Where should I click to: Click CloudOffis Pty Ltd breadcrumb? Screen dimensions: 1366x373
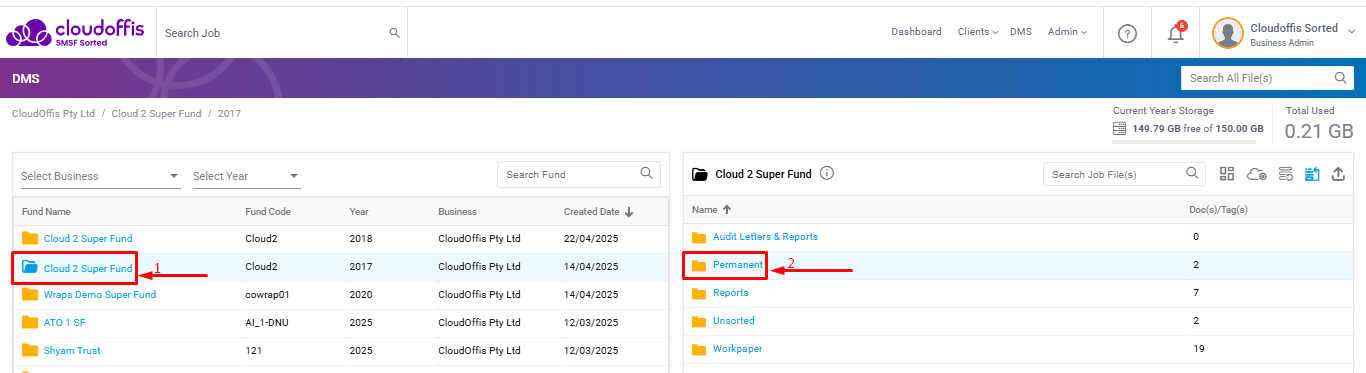click(x=53, y=114)
